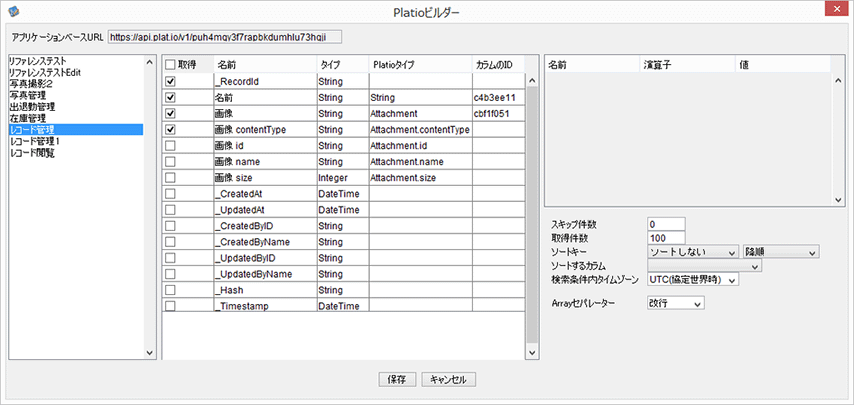Image resolution: width=854 pixels, height=405 pixels.
Task: Click the _Hash name cell
Action: pyautogui.click(x=265, y=290)
